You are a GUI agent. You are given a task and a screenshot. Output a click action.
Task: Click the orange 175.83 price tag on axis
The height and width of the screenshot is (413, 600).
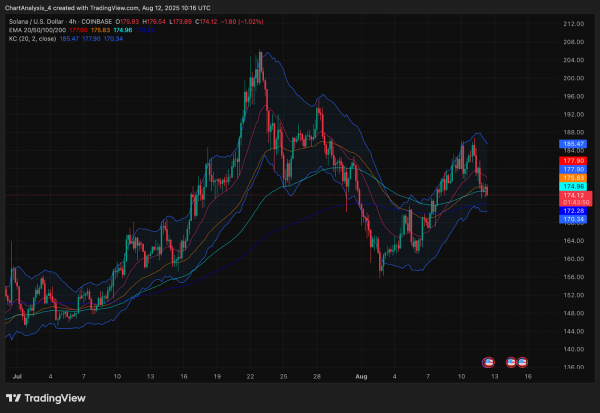pyautogui.click(x=573, y=178)
